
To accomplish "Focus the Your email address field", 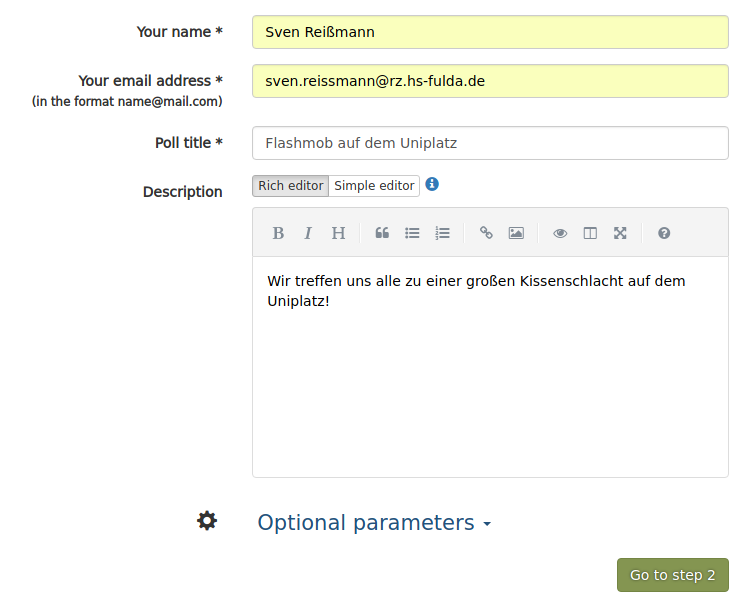I will click(490, 81).
